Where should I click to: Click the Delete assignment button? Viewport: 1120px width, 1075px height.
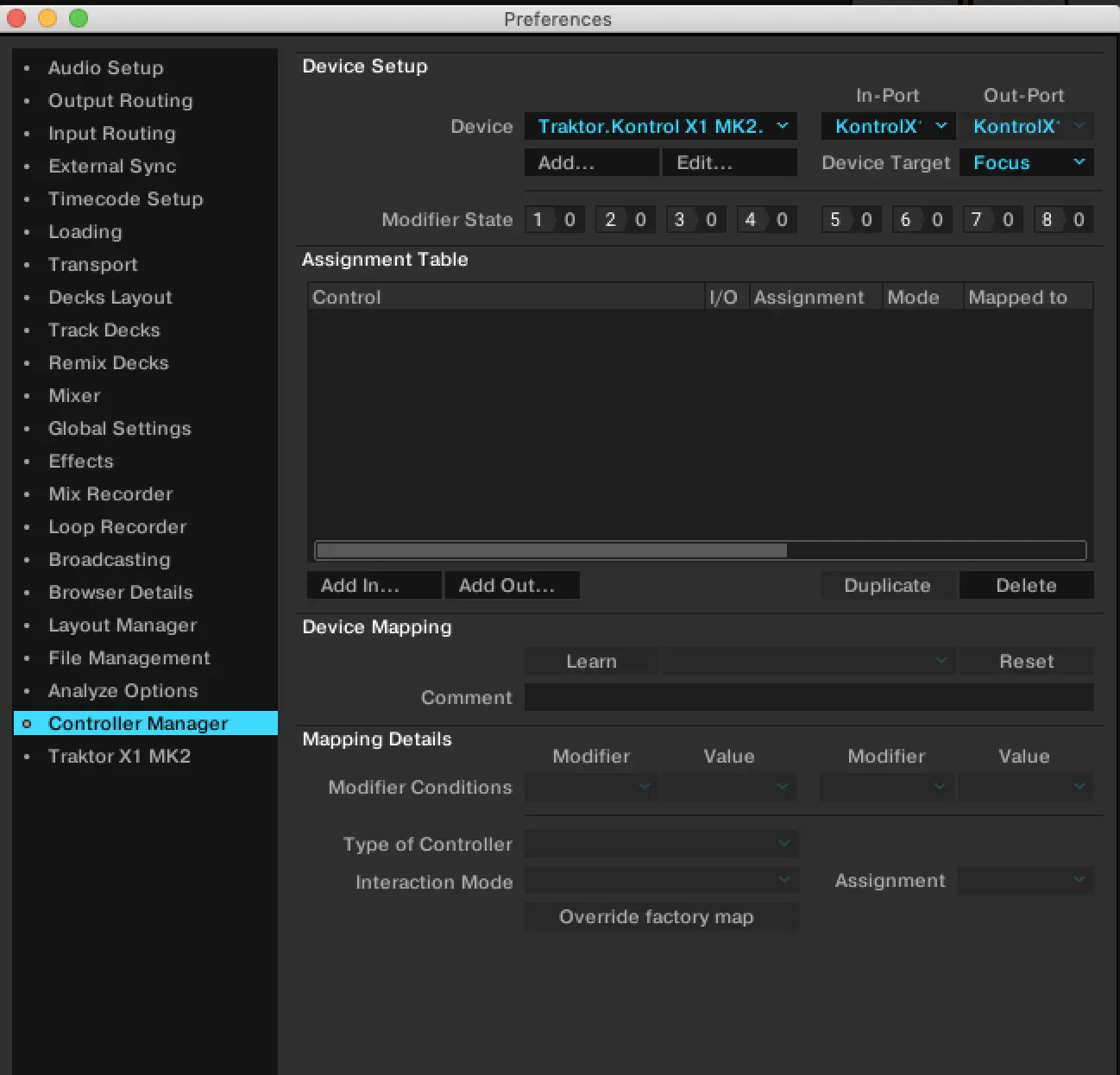tap(1026, 586)
